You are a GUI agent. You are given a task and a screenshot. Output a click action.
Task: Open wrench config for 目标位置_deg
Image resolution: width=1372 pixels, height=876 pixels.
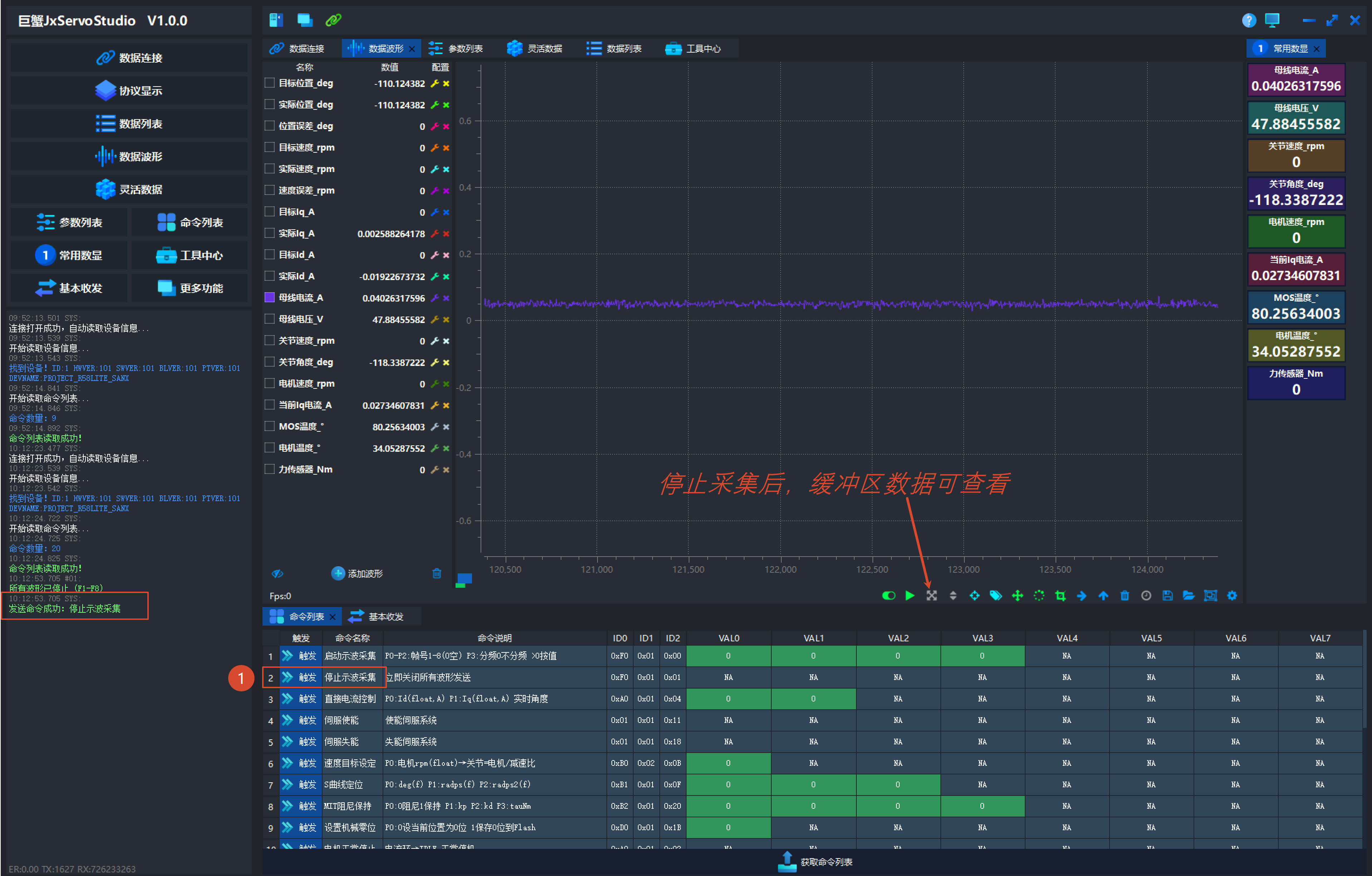(x=434, y=84)
